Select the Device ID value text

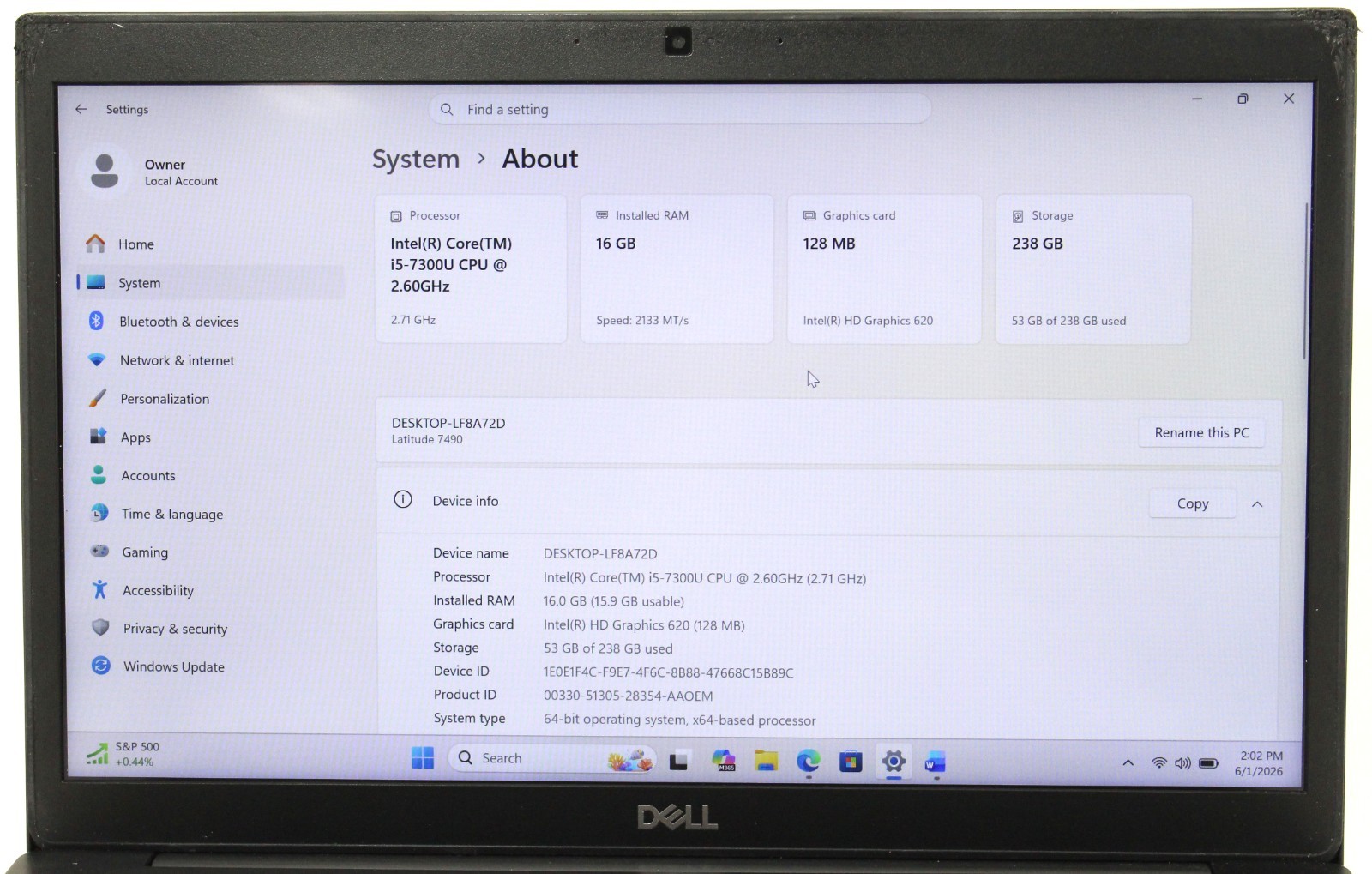[668, 672]
